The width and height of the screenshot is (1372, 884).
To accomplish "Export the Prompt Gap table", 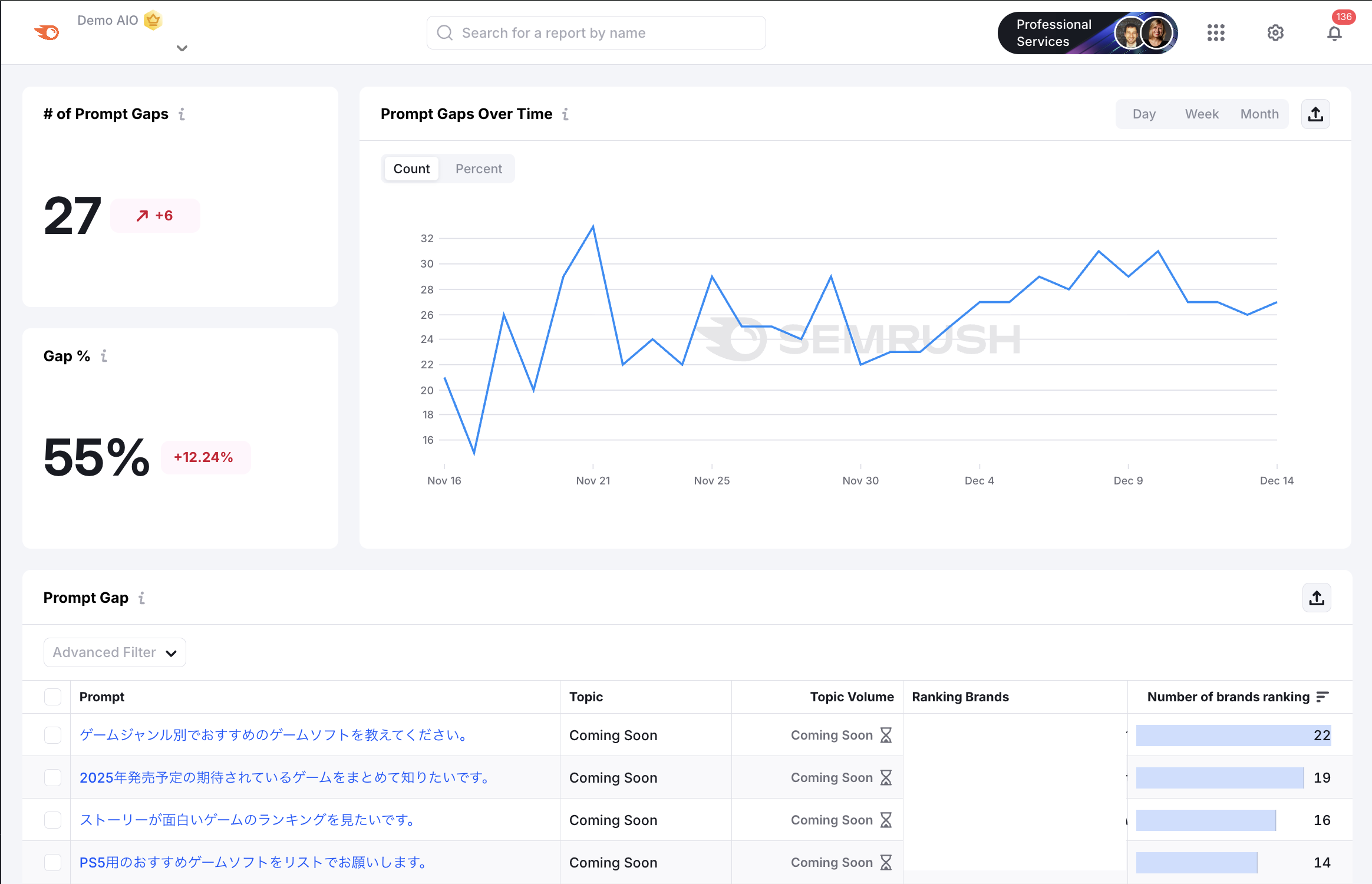I will pos(1317,598).
